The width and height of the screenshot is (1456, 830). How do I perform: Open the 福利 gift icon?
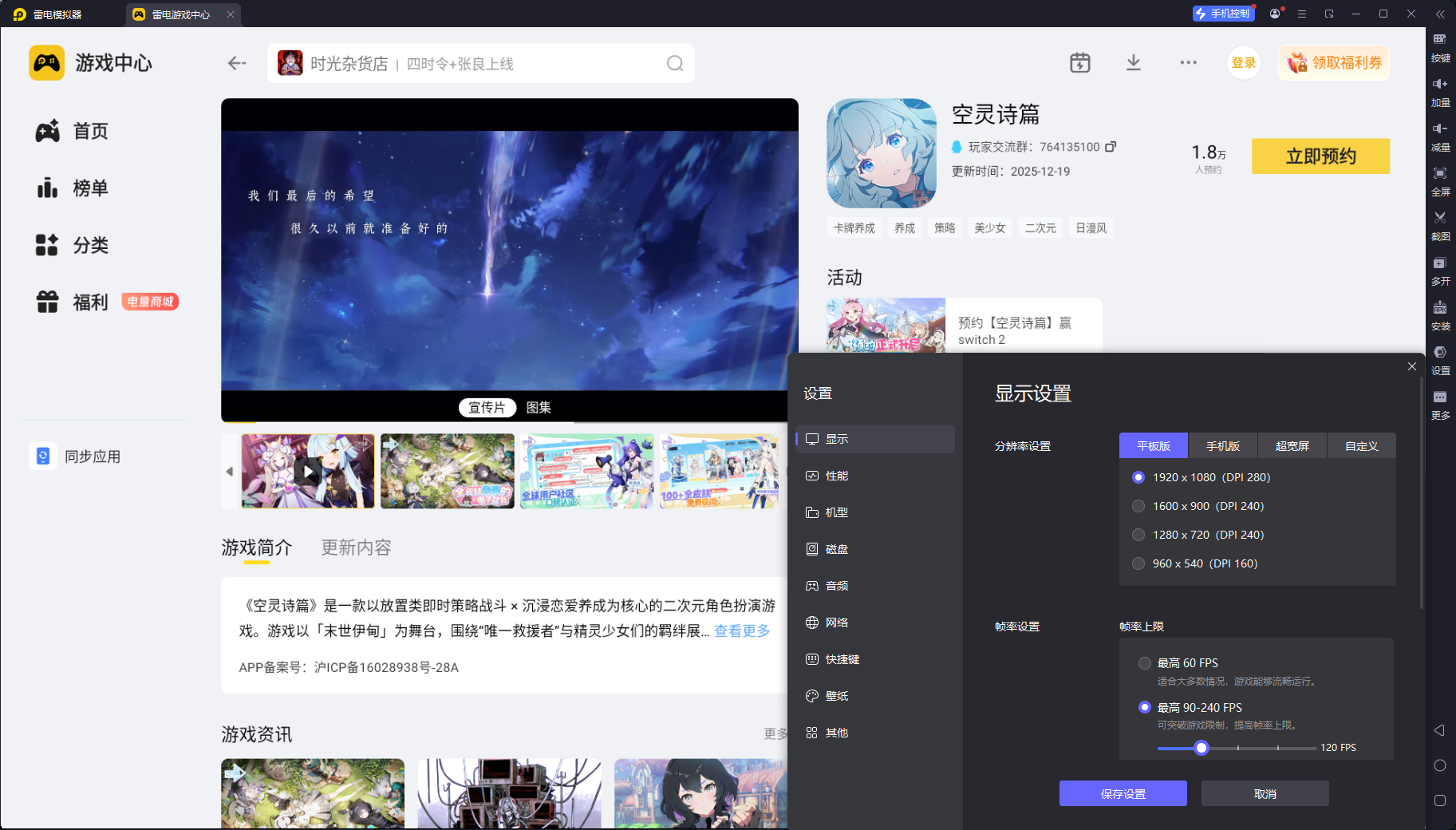coord(47,302)
